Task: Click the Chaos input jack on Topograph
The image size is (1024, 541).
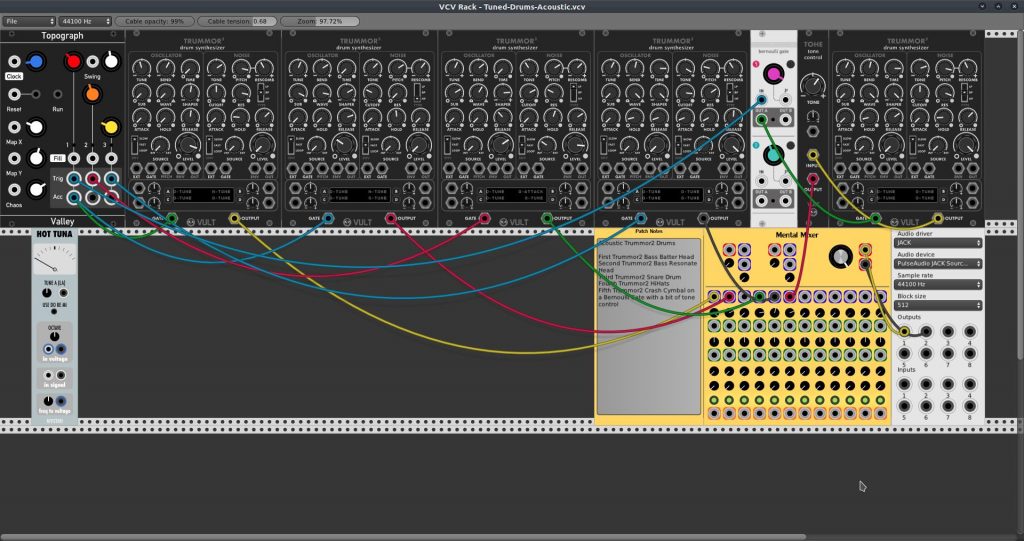Action: [x=14, y=190]
